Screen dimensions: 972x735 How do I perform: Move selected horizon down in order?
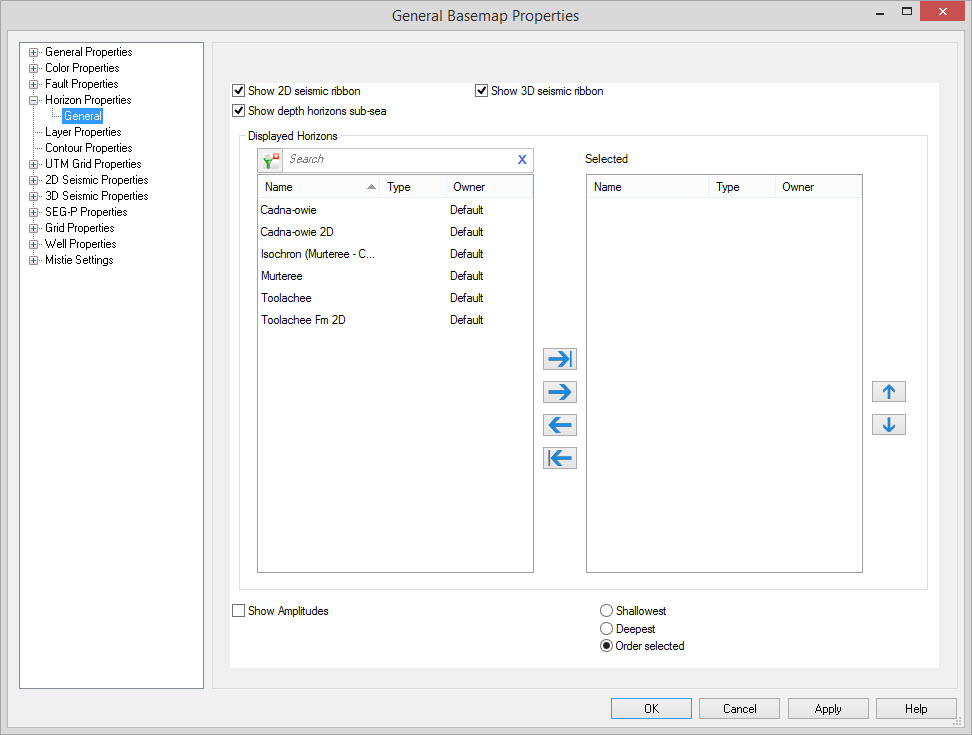(888, 425)
